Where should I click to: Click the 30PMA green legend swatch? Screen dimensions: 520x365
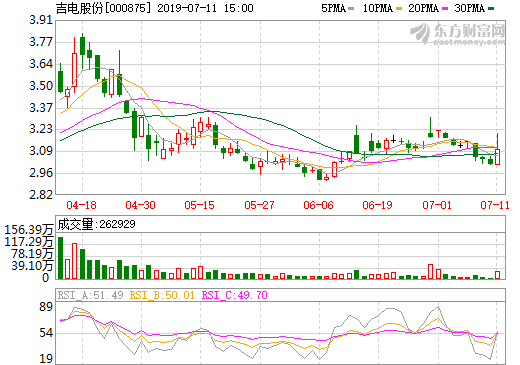491,9
